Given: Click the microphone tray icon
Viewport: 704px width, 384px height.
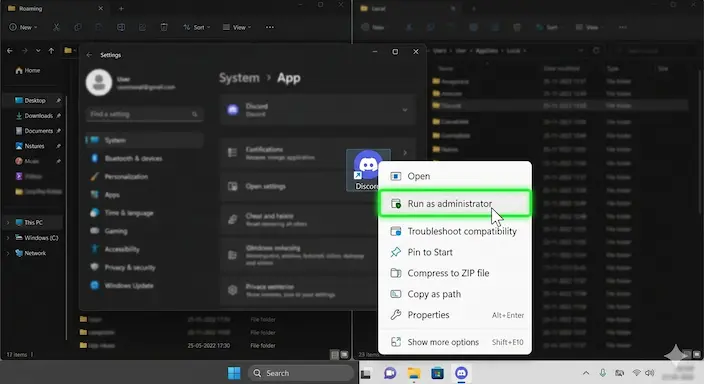Looking at the screenshot, I should click(x=603, y=373).
